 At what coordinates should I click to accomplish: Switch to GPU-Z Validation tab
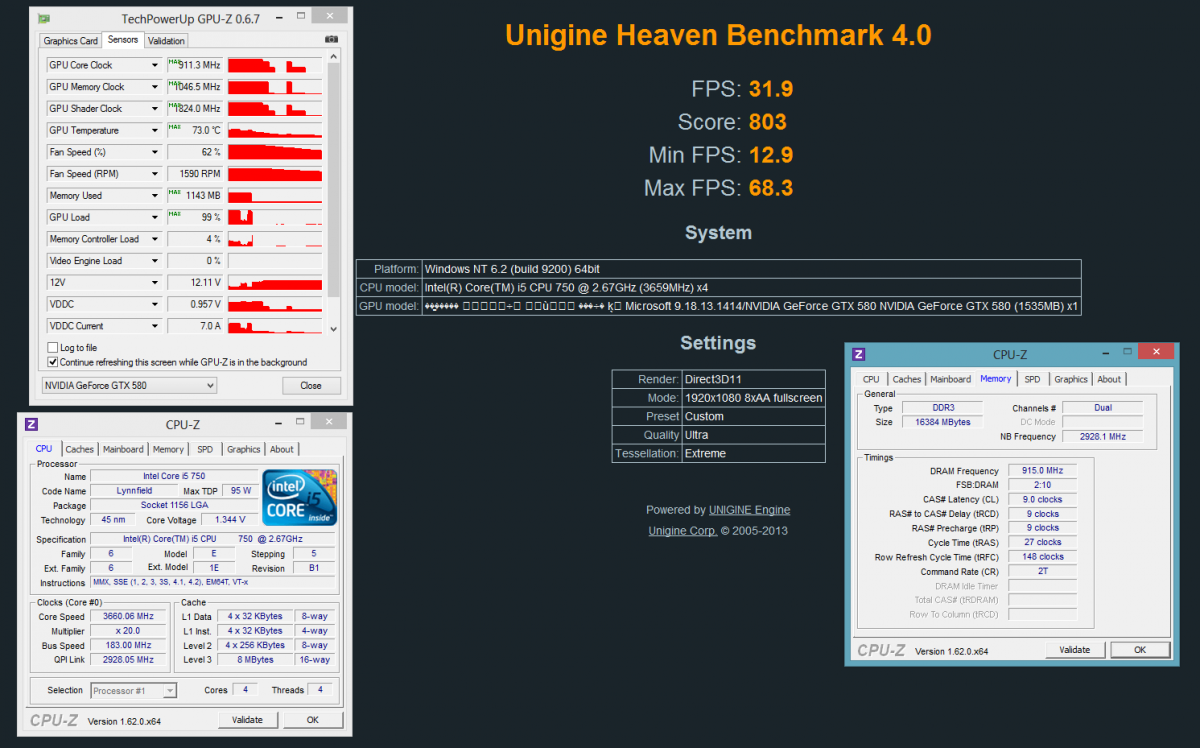(166, 41)
